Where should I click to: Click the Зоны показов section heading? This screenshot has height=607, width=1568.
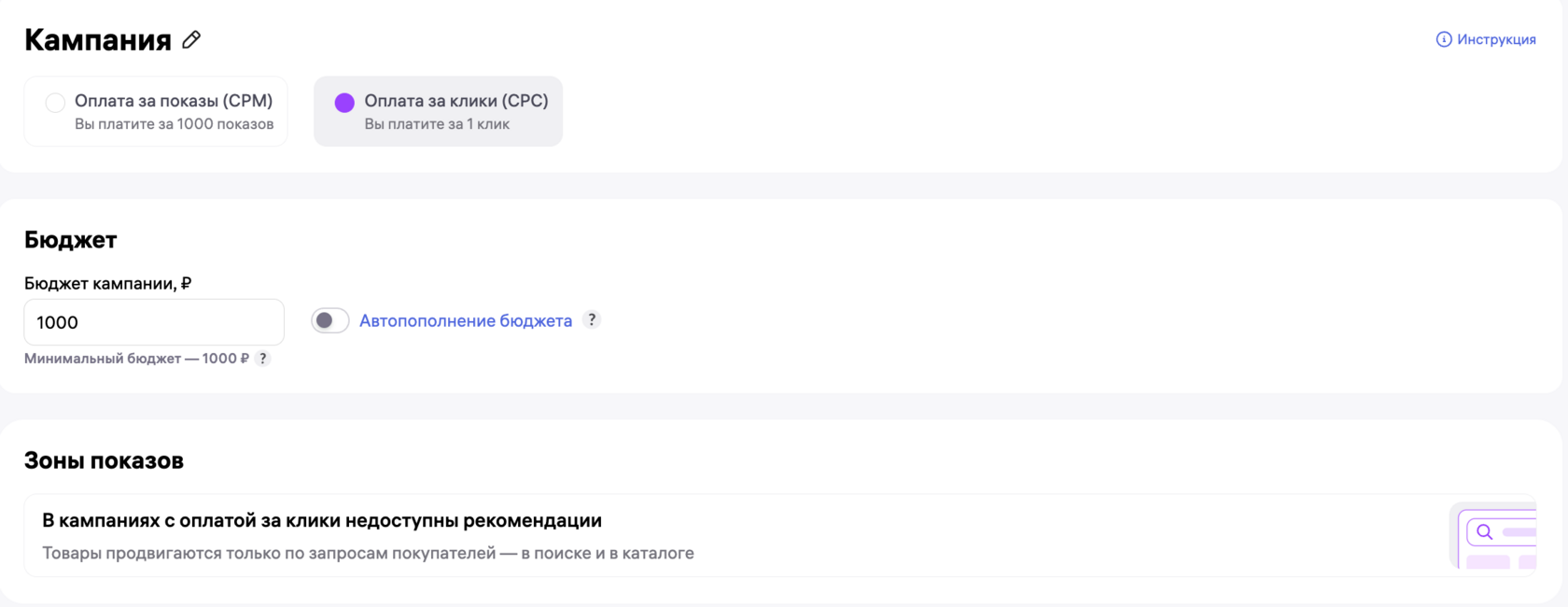click(104, 460)
